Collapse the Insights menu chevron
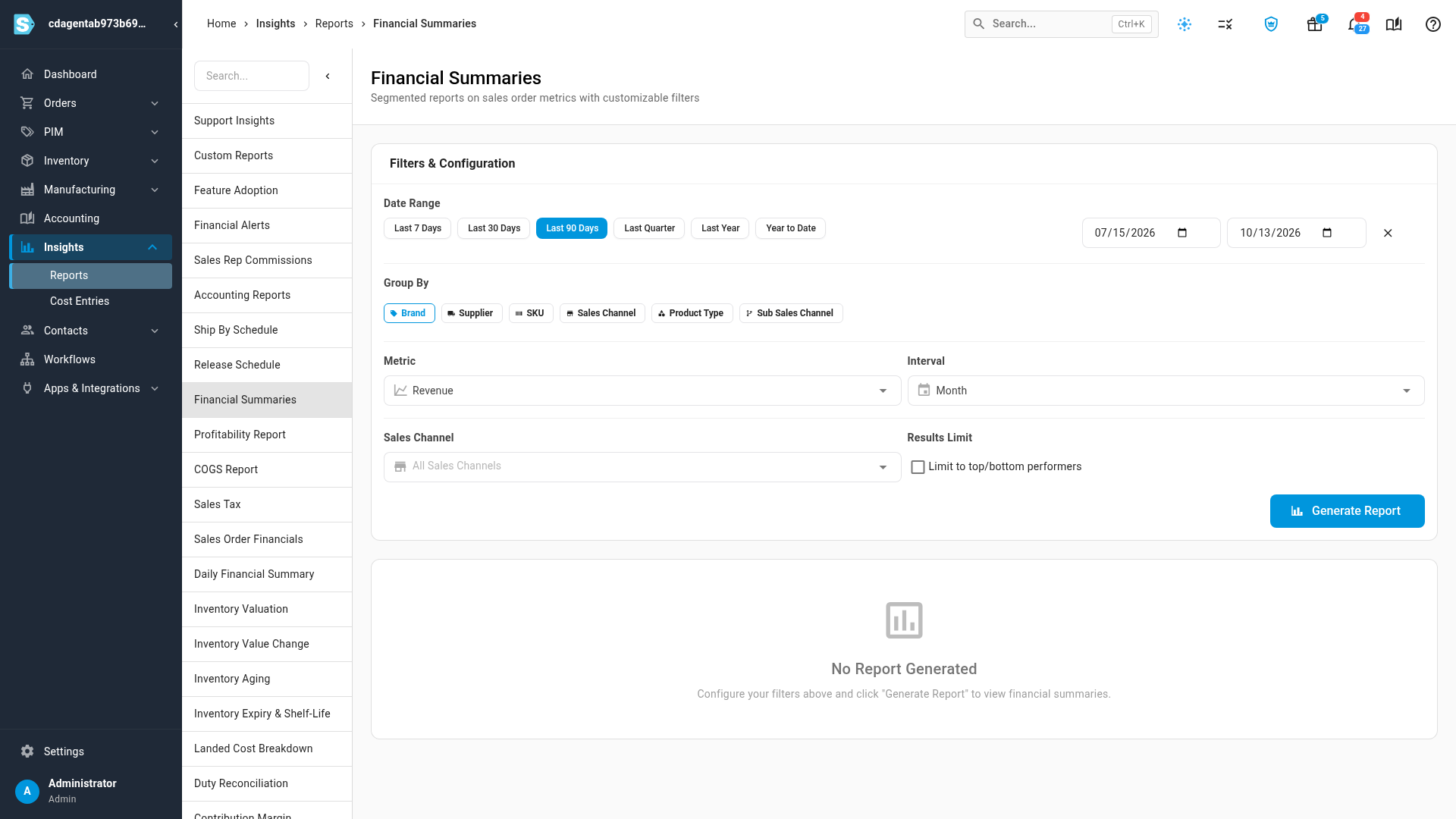Screen dimensions: 1456x819 point(152,247)
